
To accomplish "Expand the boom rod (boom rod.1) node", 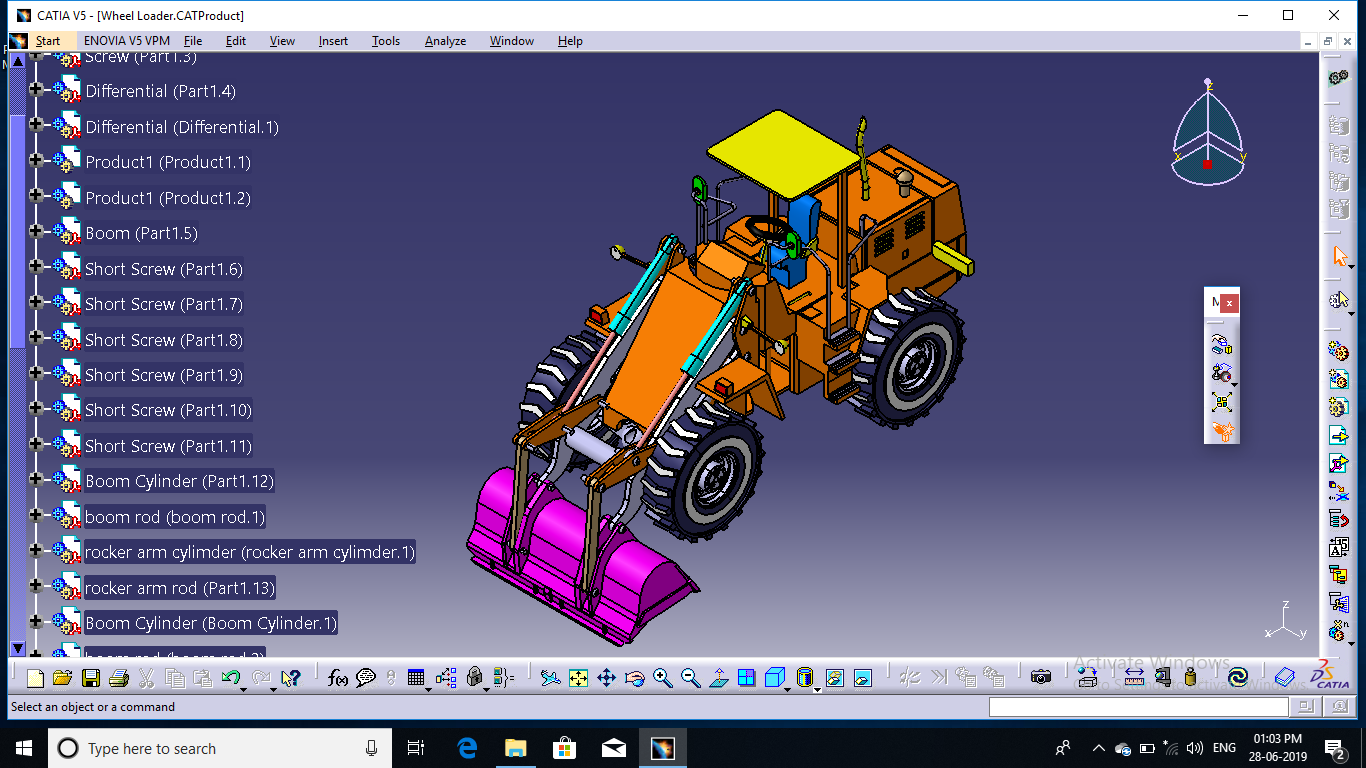I will coord(37,515).
